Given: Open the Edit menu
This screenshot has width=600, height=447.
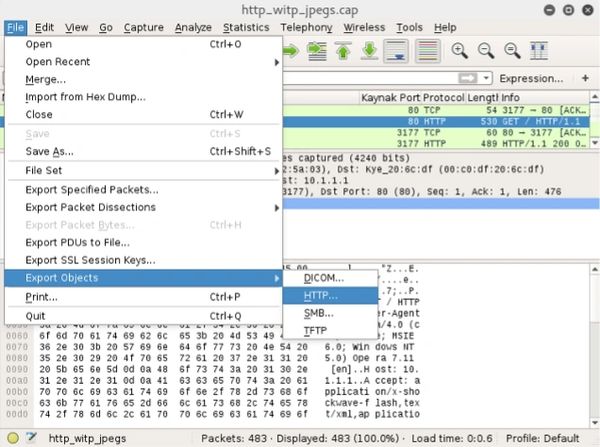Looking at the screenshot, I should pos(44,28).
